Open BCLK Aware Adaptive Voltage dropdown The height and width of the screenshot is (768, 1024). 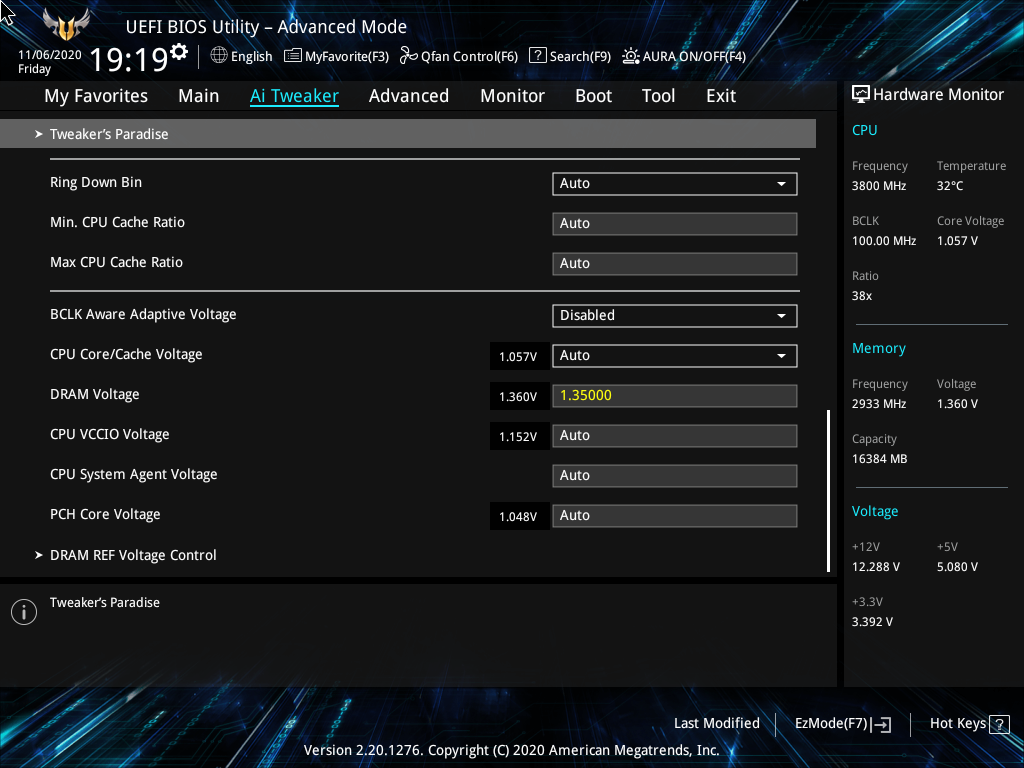(x=675, y=315)
